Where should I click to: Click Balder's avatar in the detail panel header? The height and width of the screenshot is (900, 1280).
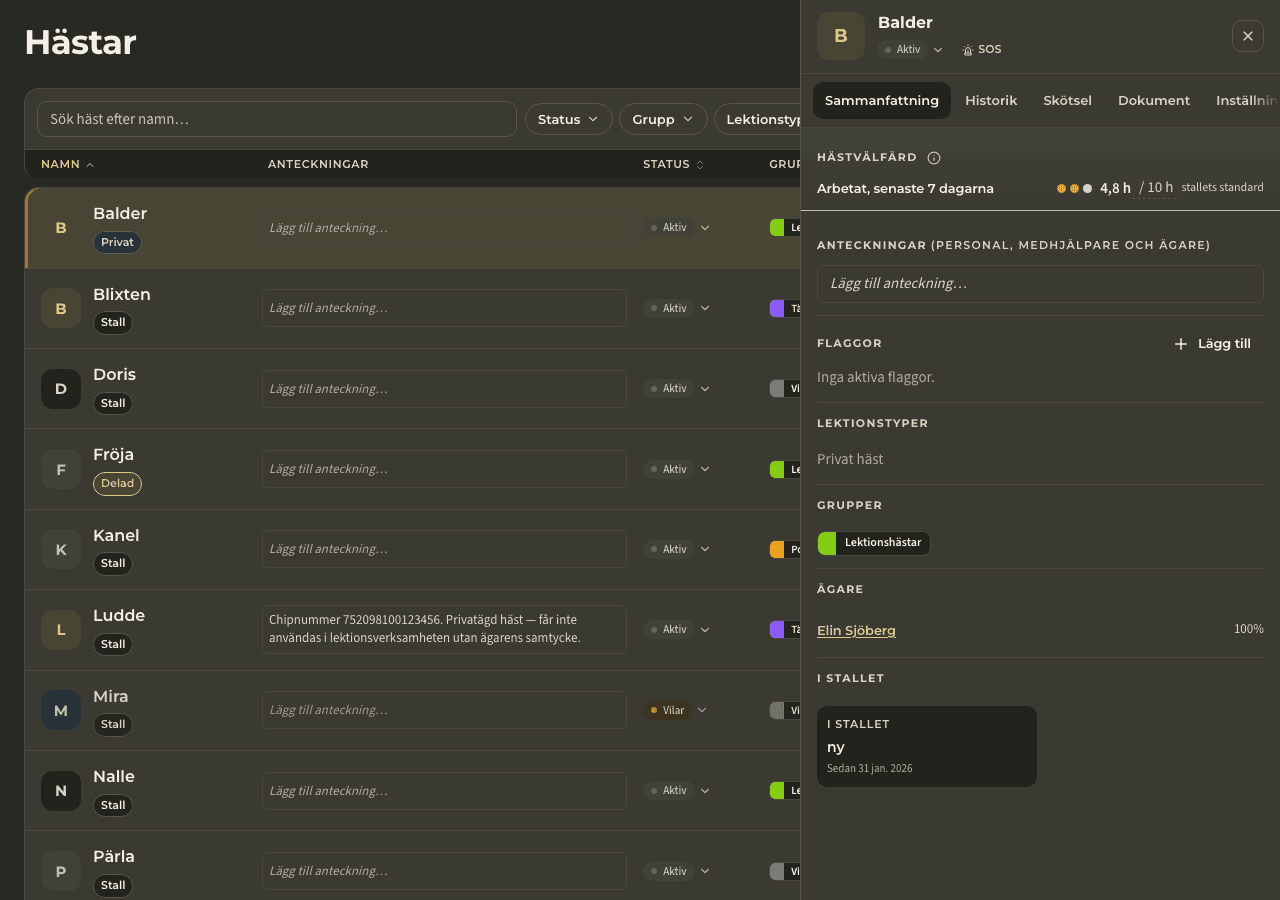click(x=841, y=36)
